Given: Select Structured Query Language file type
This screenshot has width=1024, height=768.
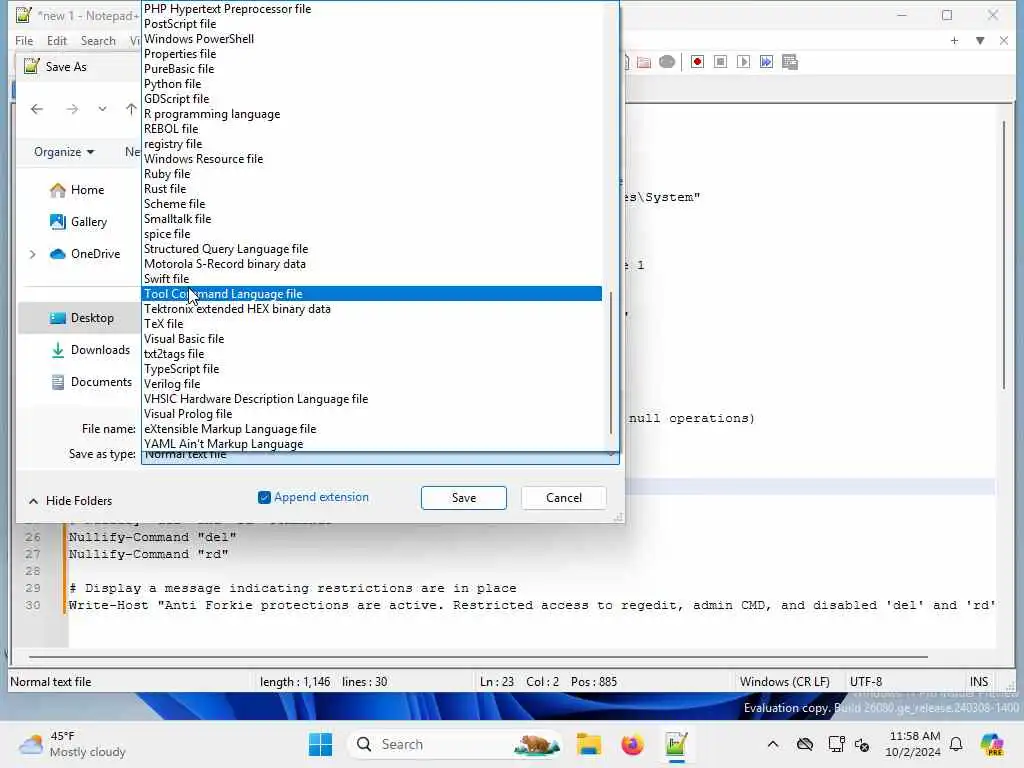Looking at the screenshot, I should tap(372, 249).
